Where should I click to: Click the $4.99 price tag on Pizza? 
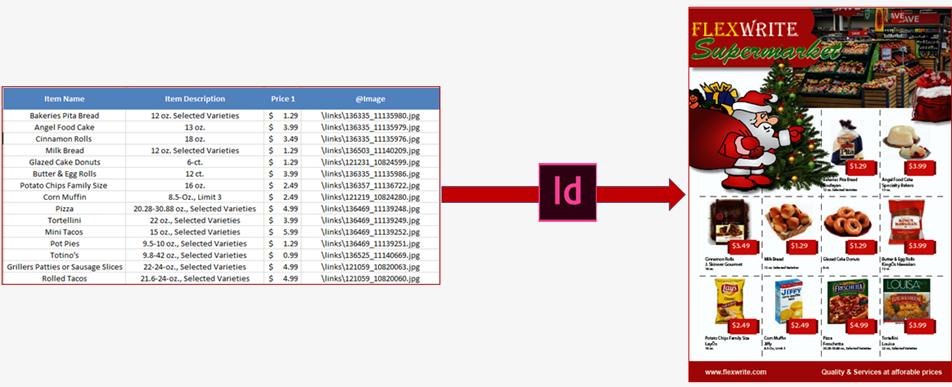tap(858, 325)
